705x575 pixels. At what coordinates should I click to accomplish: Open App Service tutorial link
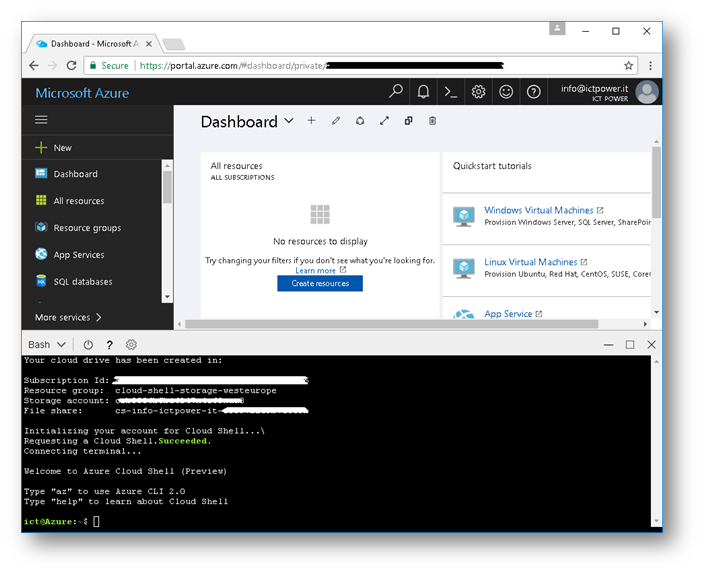click(x=508, y=313)
